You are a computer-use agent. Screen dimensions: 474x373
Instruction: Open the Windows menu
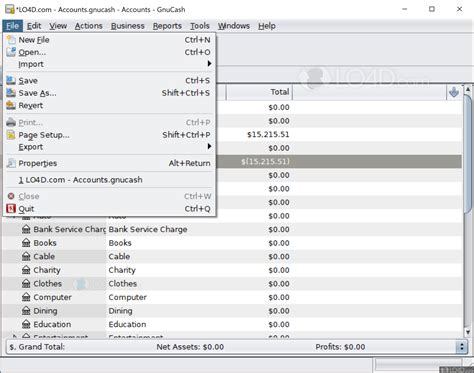234,26
